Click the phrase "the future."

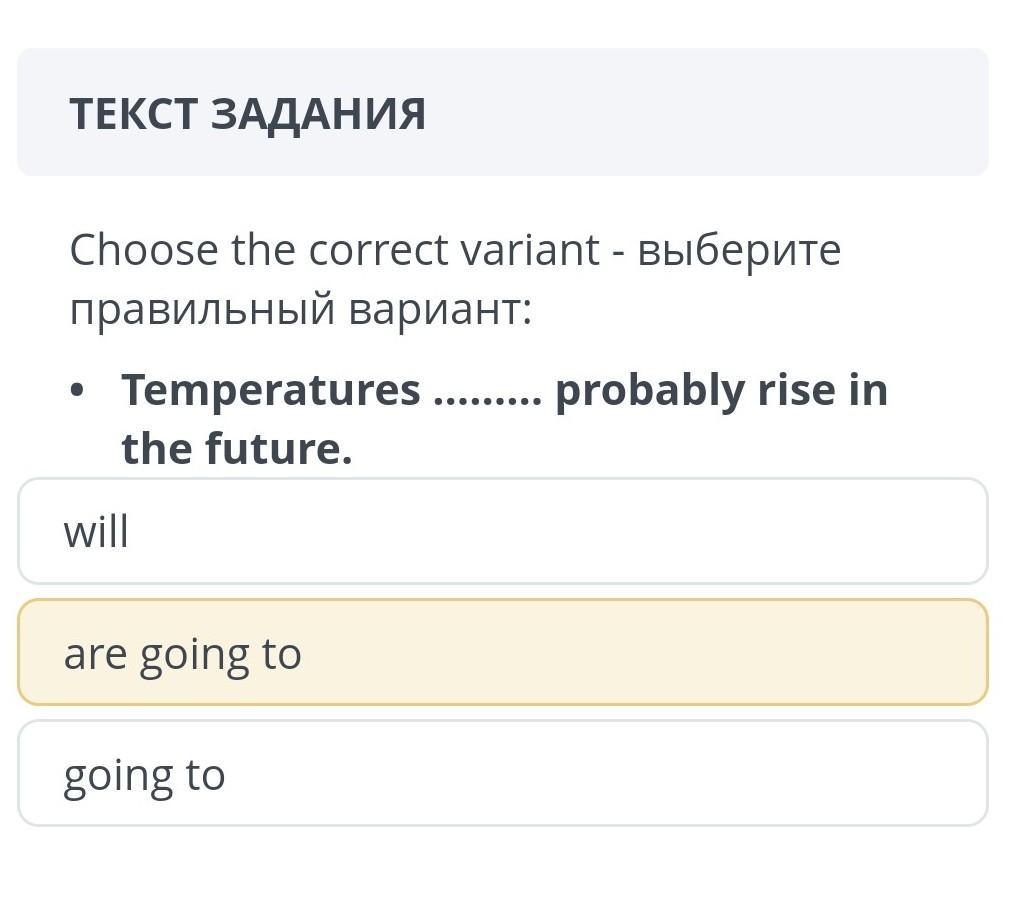[237, 449]
